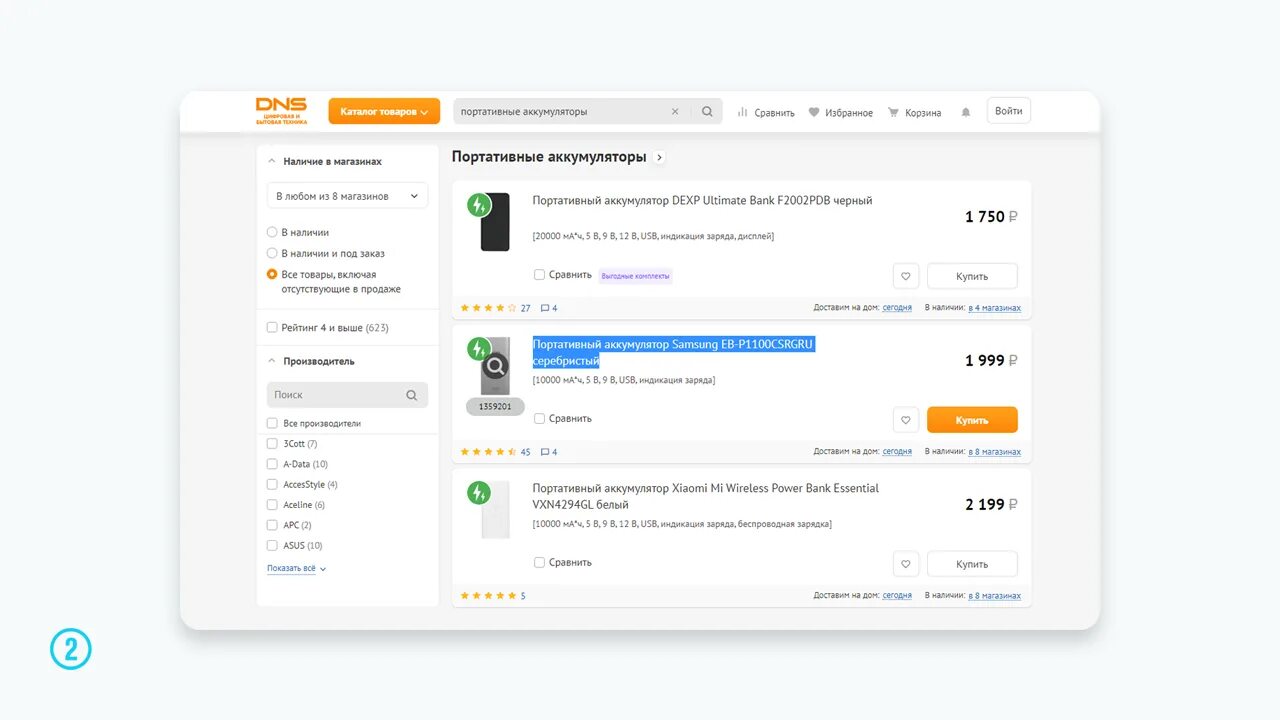Open notifications bell icon
Viewport: 1280px width, 720px height.
[966, 113]
